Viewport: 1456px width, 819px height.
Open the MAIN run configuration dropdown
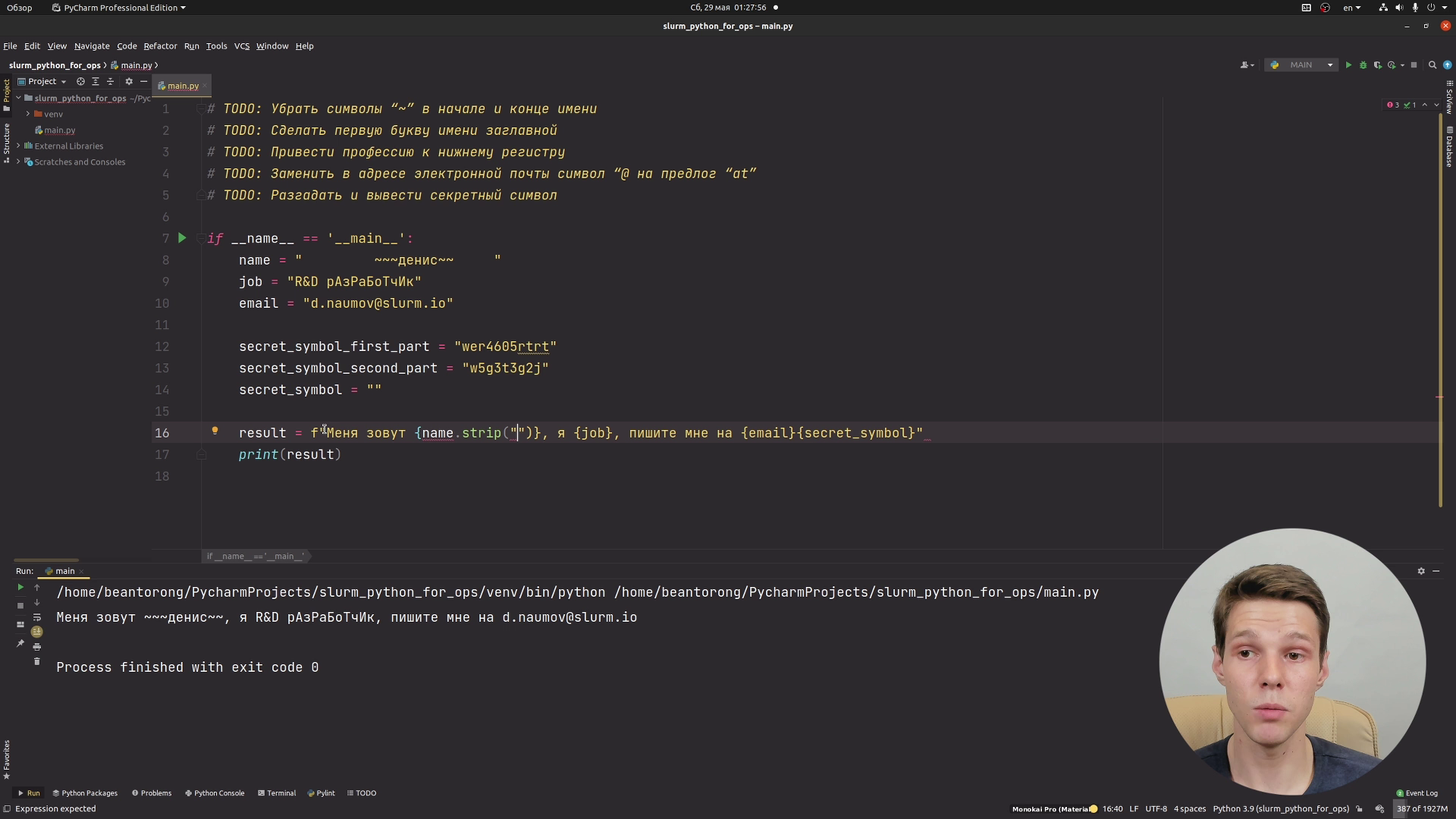(1301, 65)
